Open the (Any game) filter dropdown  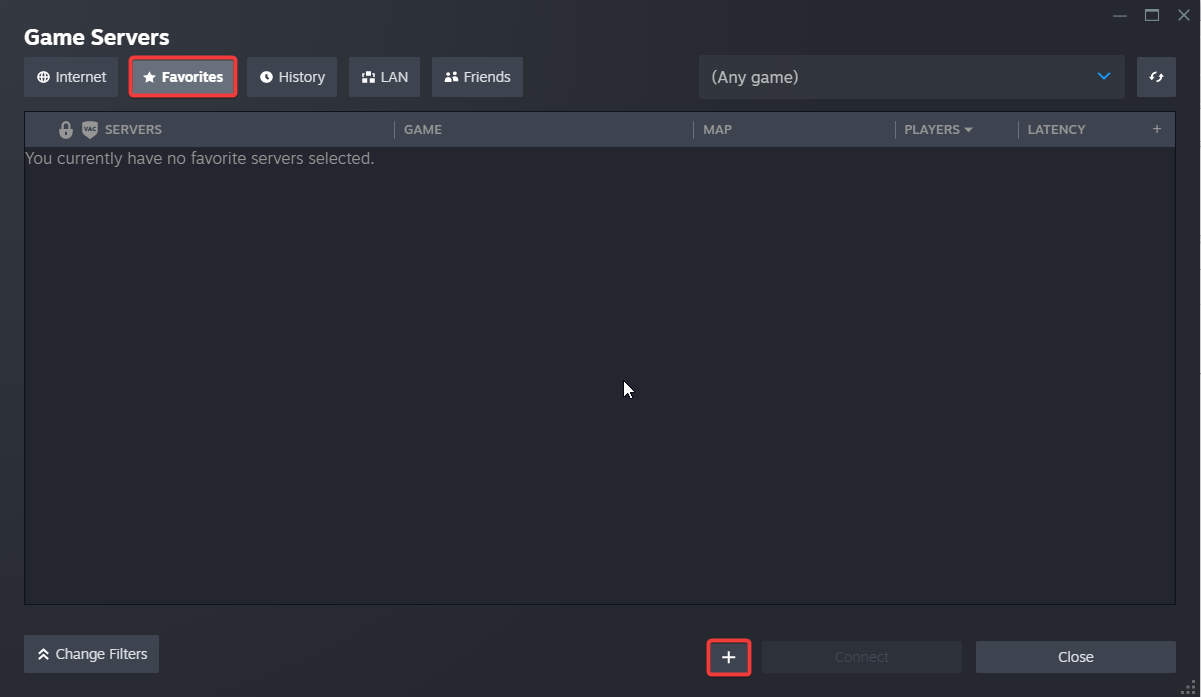[910, 77]
